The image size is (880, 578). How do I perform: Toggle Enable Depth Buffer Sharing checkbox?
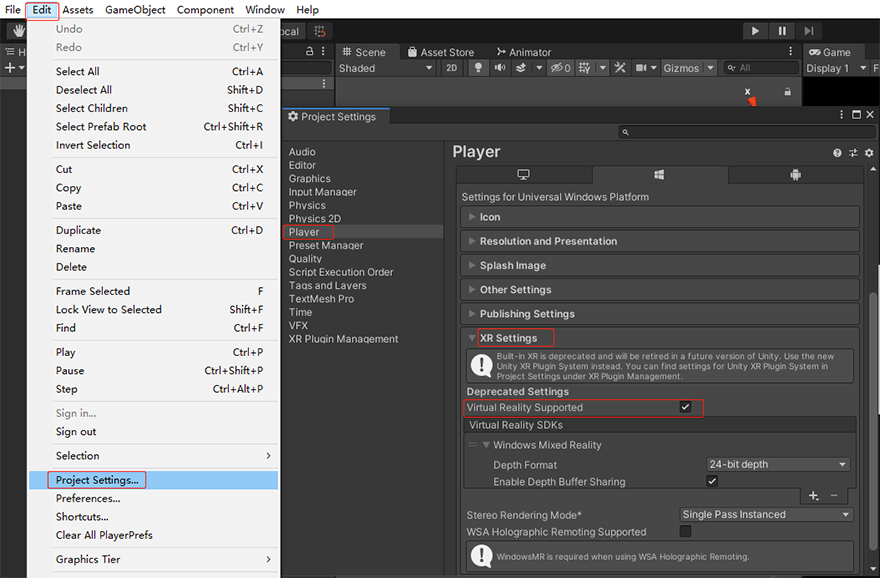pyautogui.click(x=712, y=481)
